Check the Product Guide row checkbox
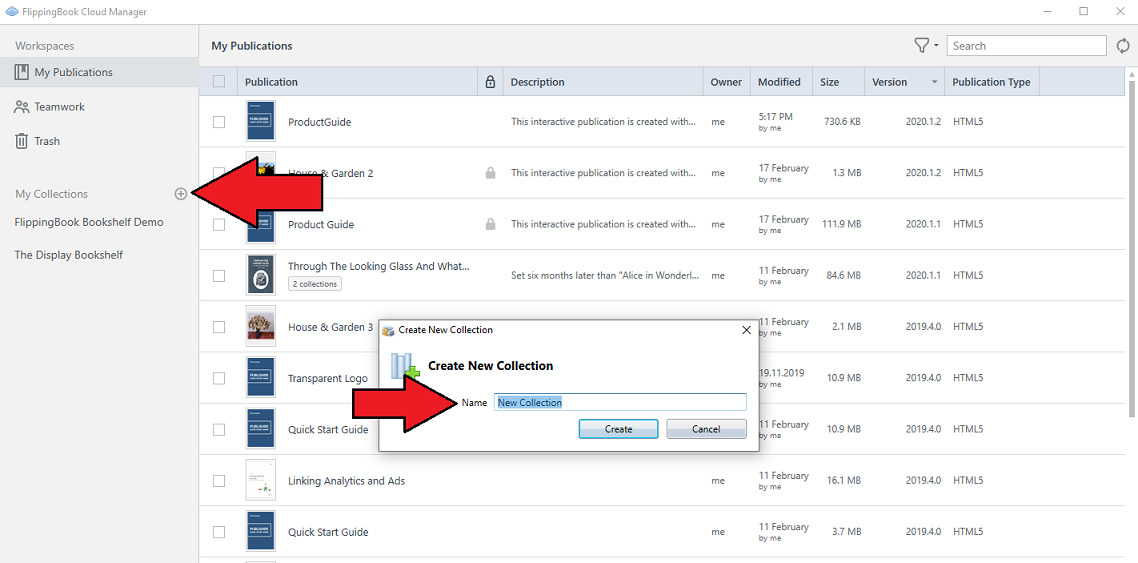This screenshot has width=1138, height=563. pos(218,225)
